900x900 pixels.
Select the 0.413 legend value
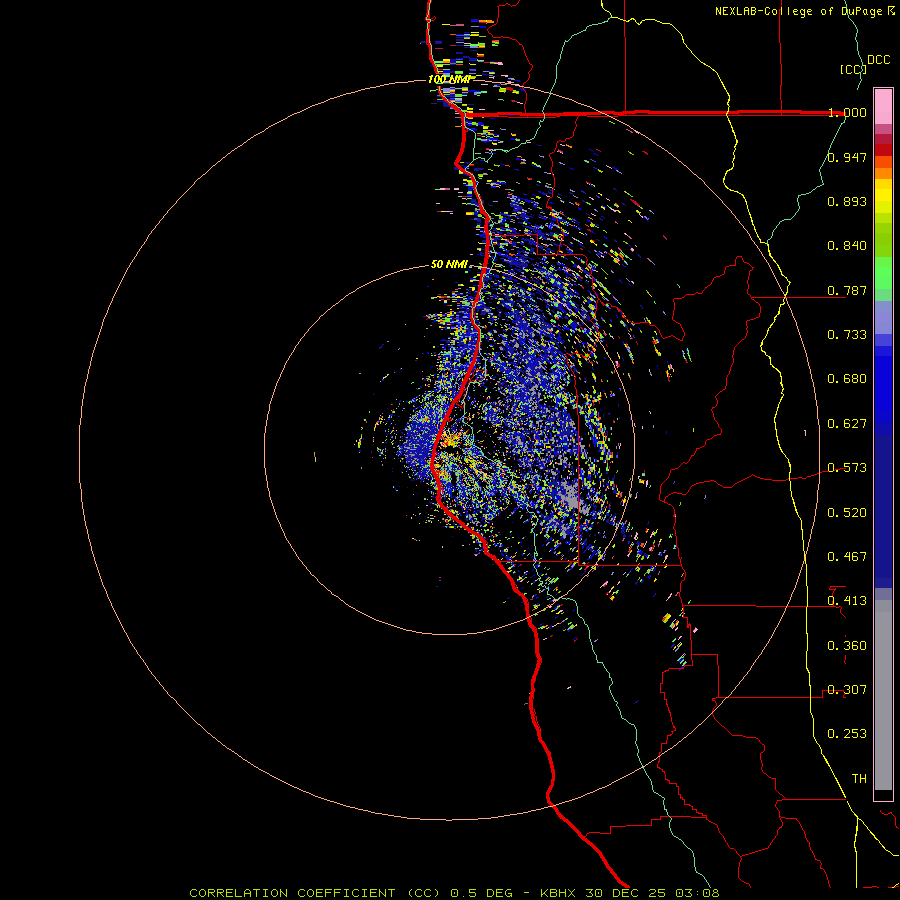[x=847, y=601]
